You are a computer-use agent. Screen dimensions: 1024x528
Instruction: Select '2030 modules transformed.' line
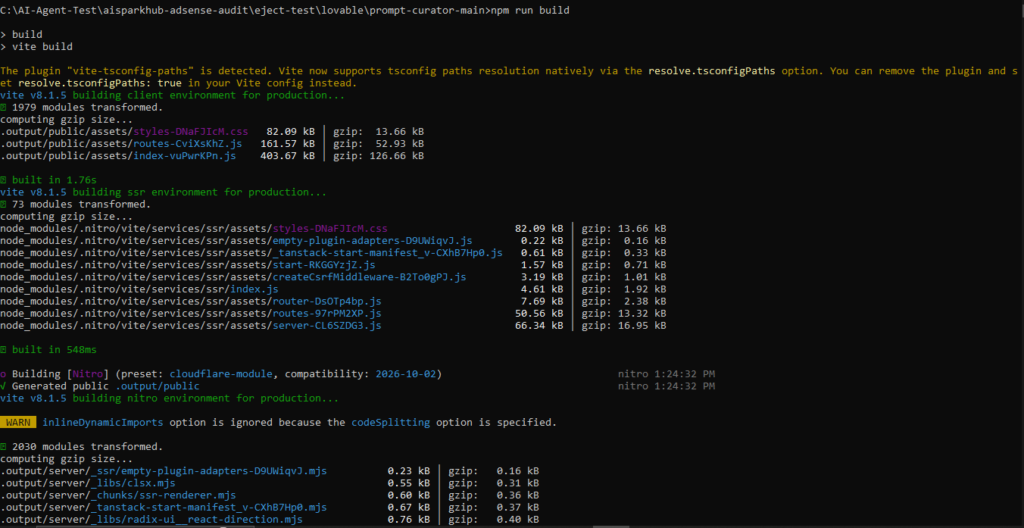pyautogui.click(x=82, y=446)
